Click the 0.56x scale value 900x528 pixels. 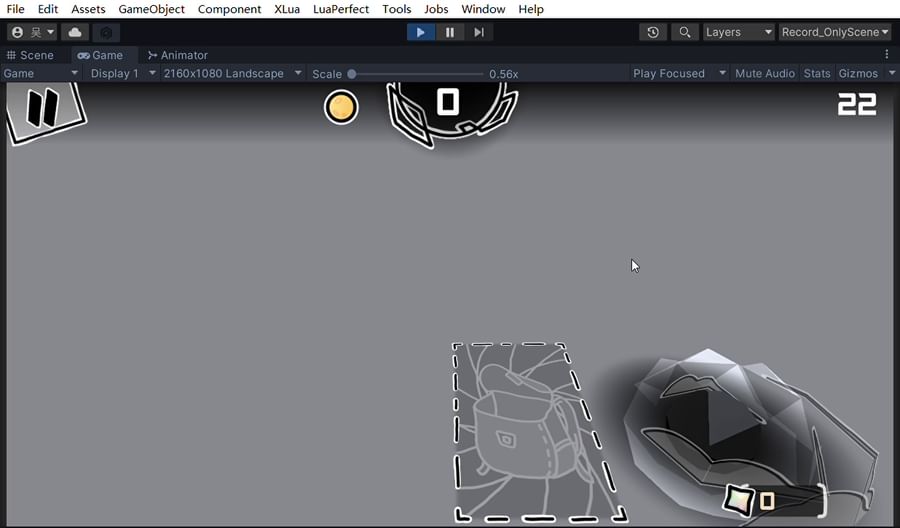coord(504,74)
